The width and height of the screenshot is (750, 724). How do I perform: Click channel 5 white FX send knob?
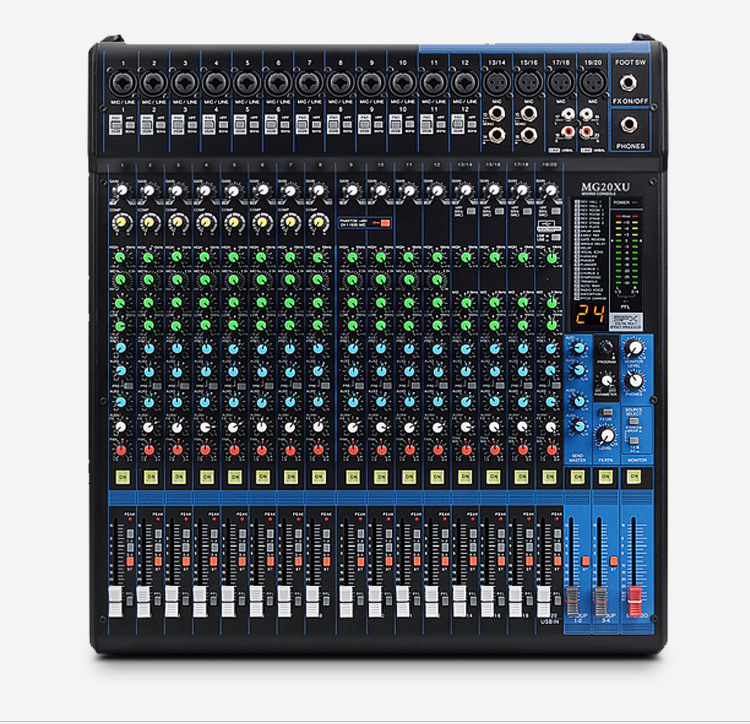[x=233, y=427]
